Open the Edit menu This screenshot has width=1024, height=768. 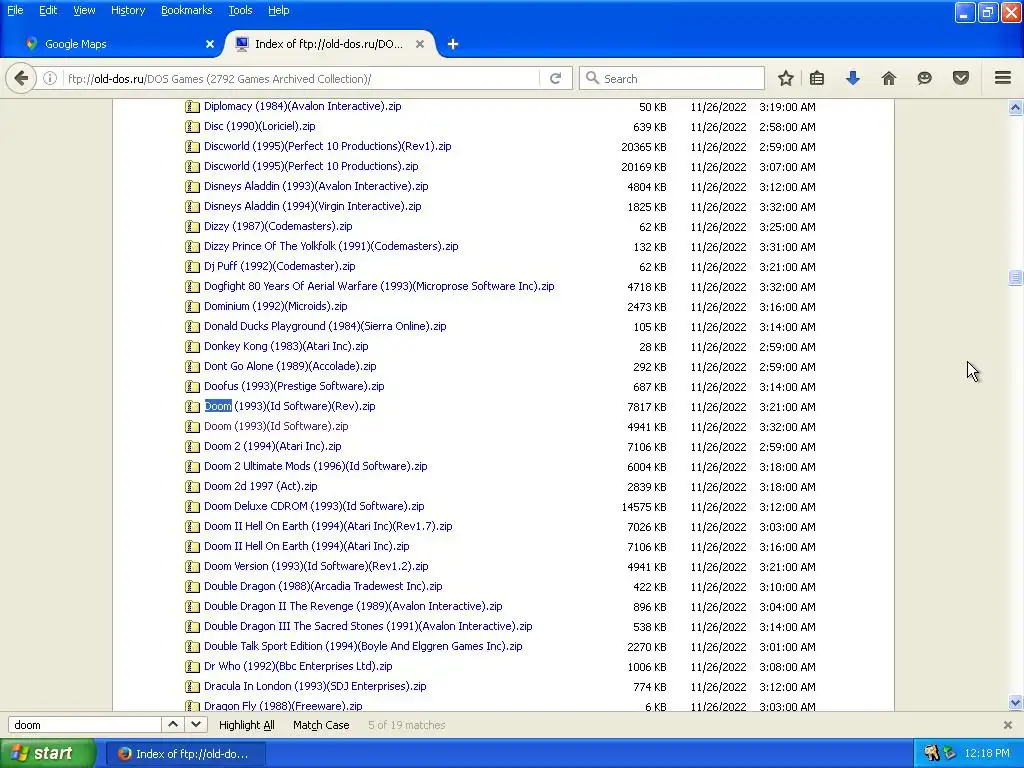coord(48,10)
